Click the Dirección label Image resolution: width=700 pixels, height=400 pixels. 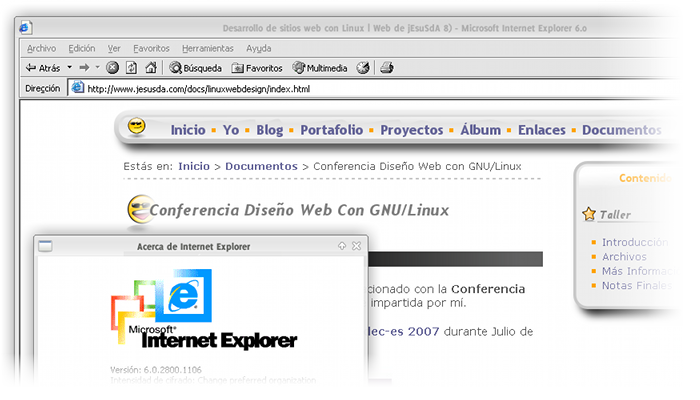(x=42, y=88)
